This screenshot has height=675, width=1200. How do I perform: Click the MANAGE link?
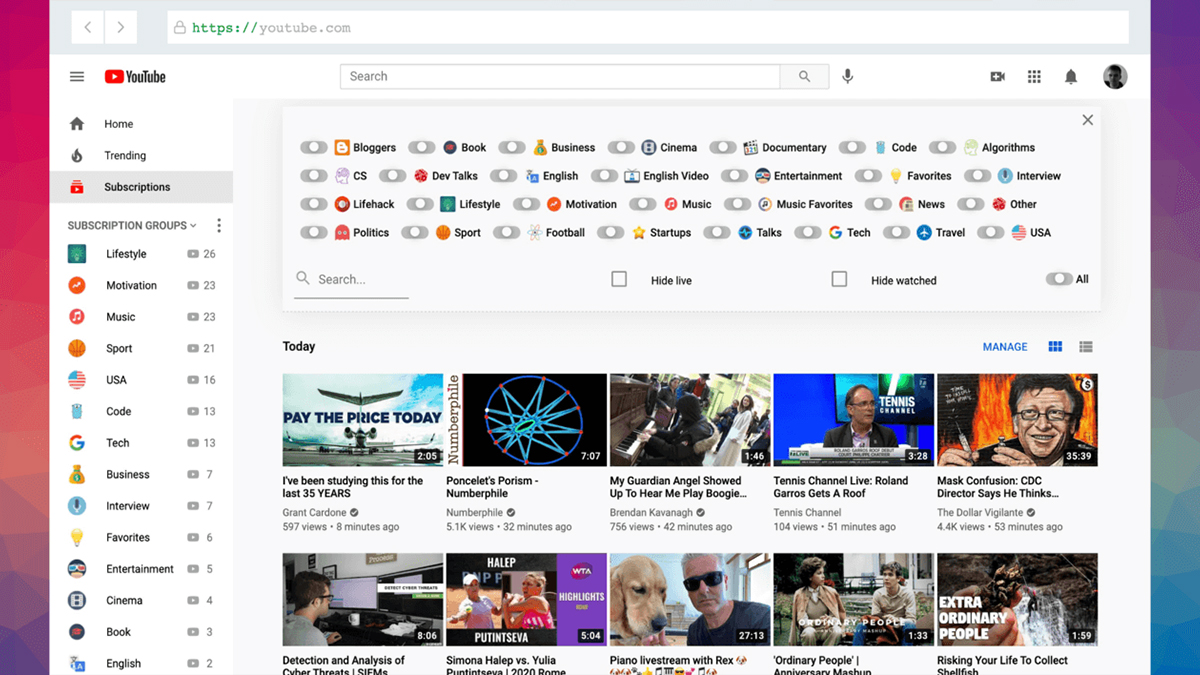(x=1005, y=347)
